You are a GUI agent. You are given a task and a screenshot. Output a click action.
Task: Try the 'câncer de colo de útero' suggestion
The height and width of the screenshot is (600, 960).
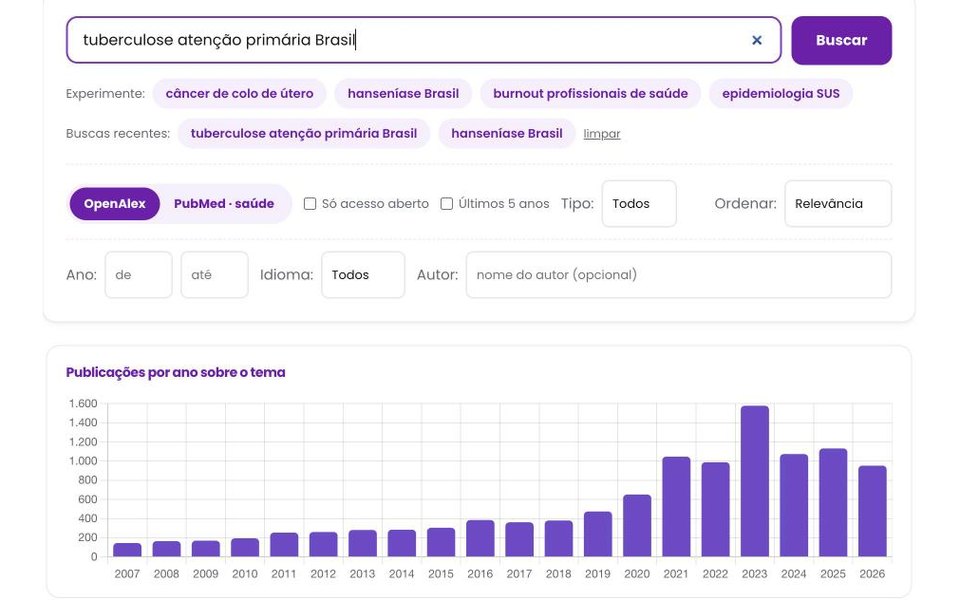239,94
